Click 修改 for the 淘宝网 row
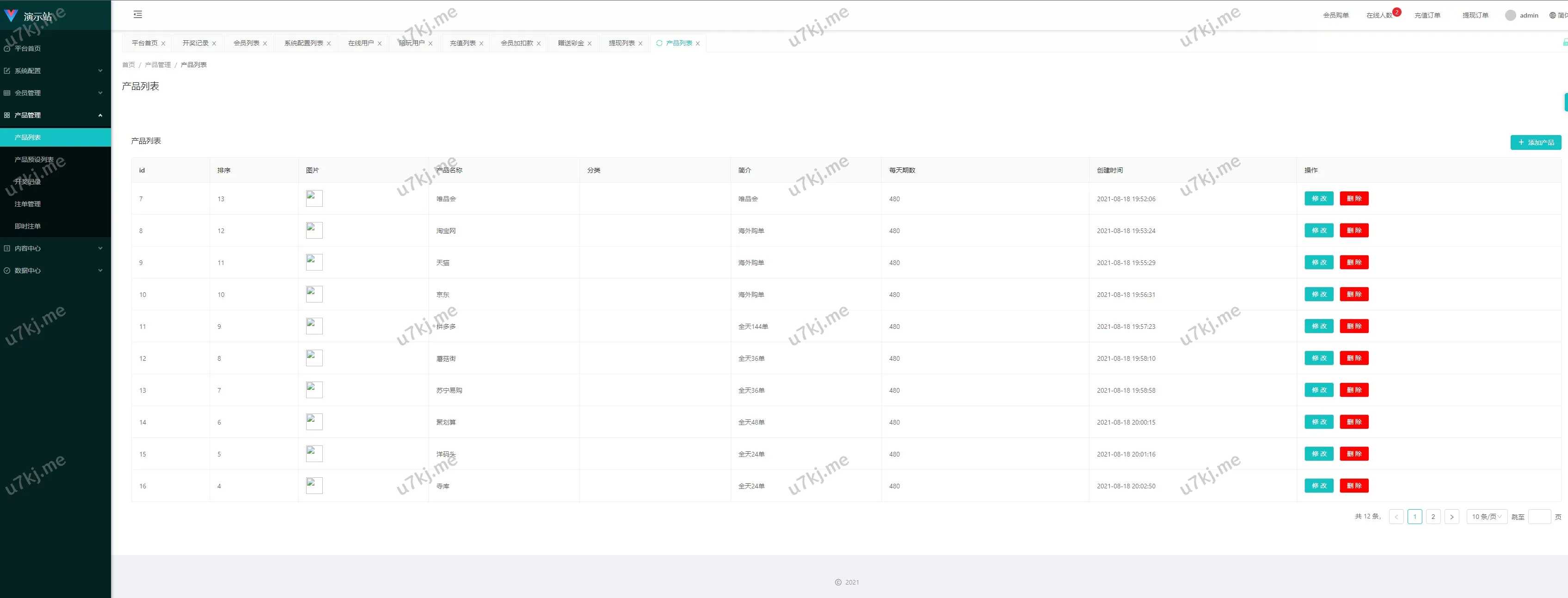 pyautogui.click(x=1318, y=231)
